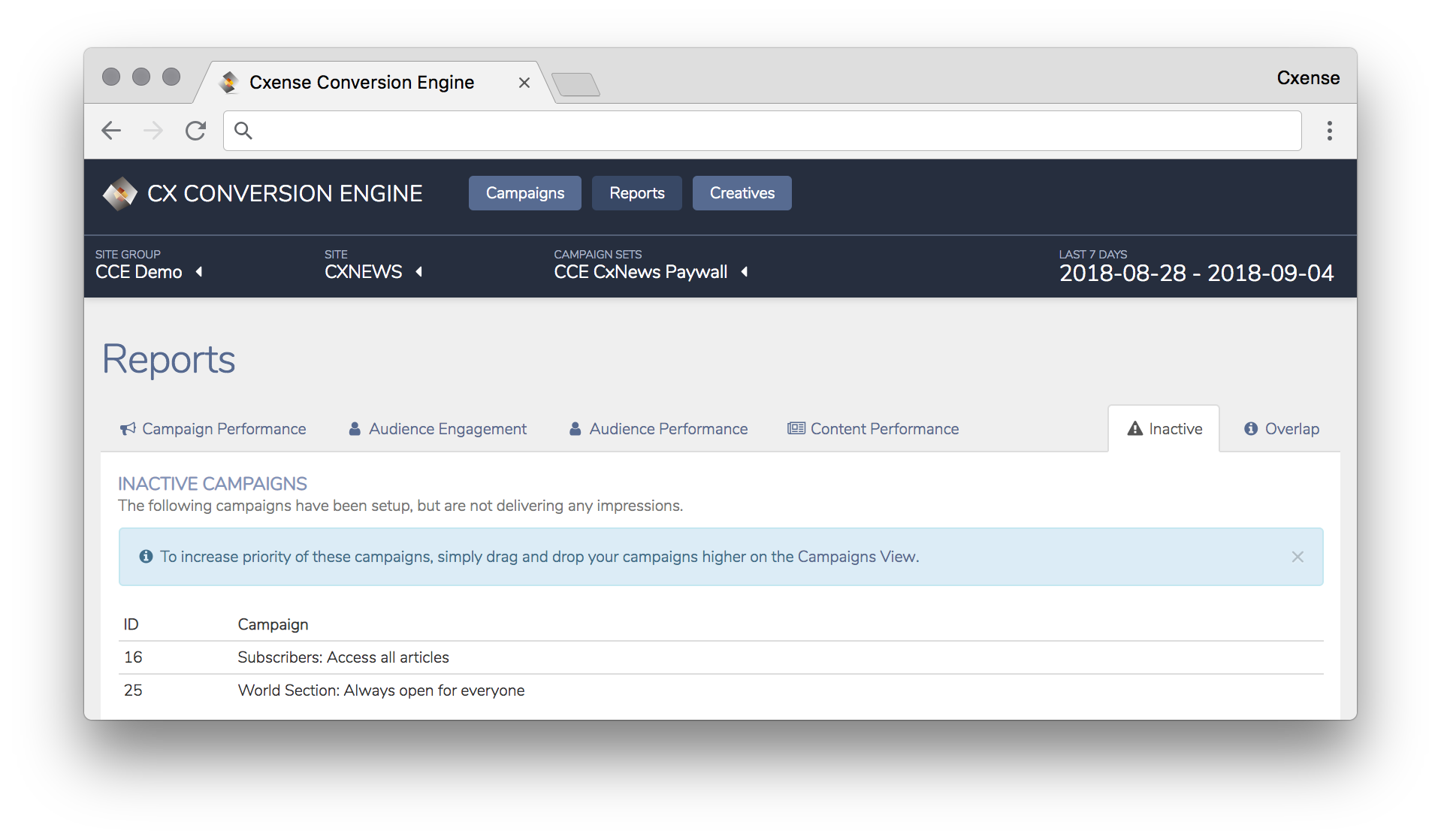Reload the page with refresh icon
Viewport: 1441px width, 840px height.
196,131
